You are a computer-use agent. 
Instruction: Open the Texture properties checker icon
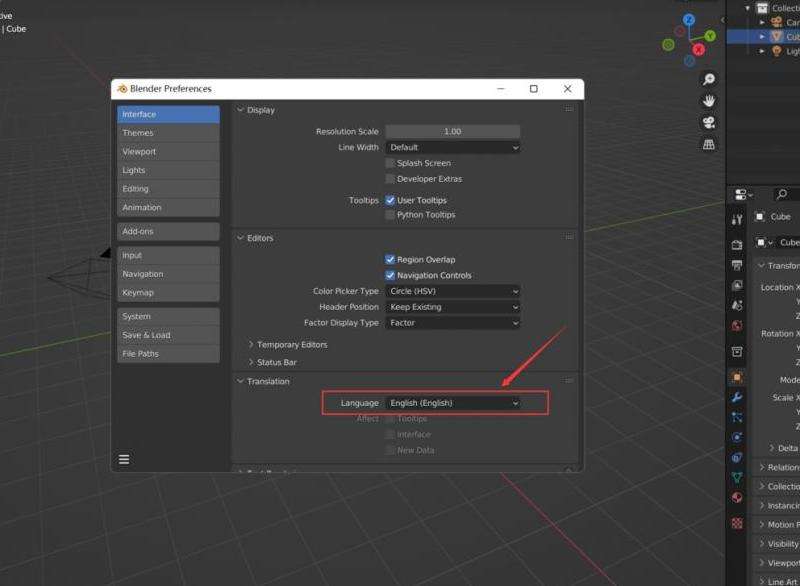(x=737, y=523)
